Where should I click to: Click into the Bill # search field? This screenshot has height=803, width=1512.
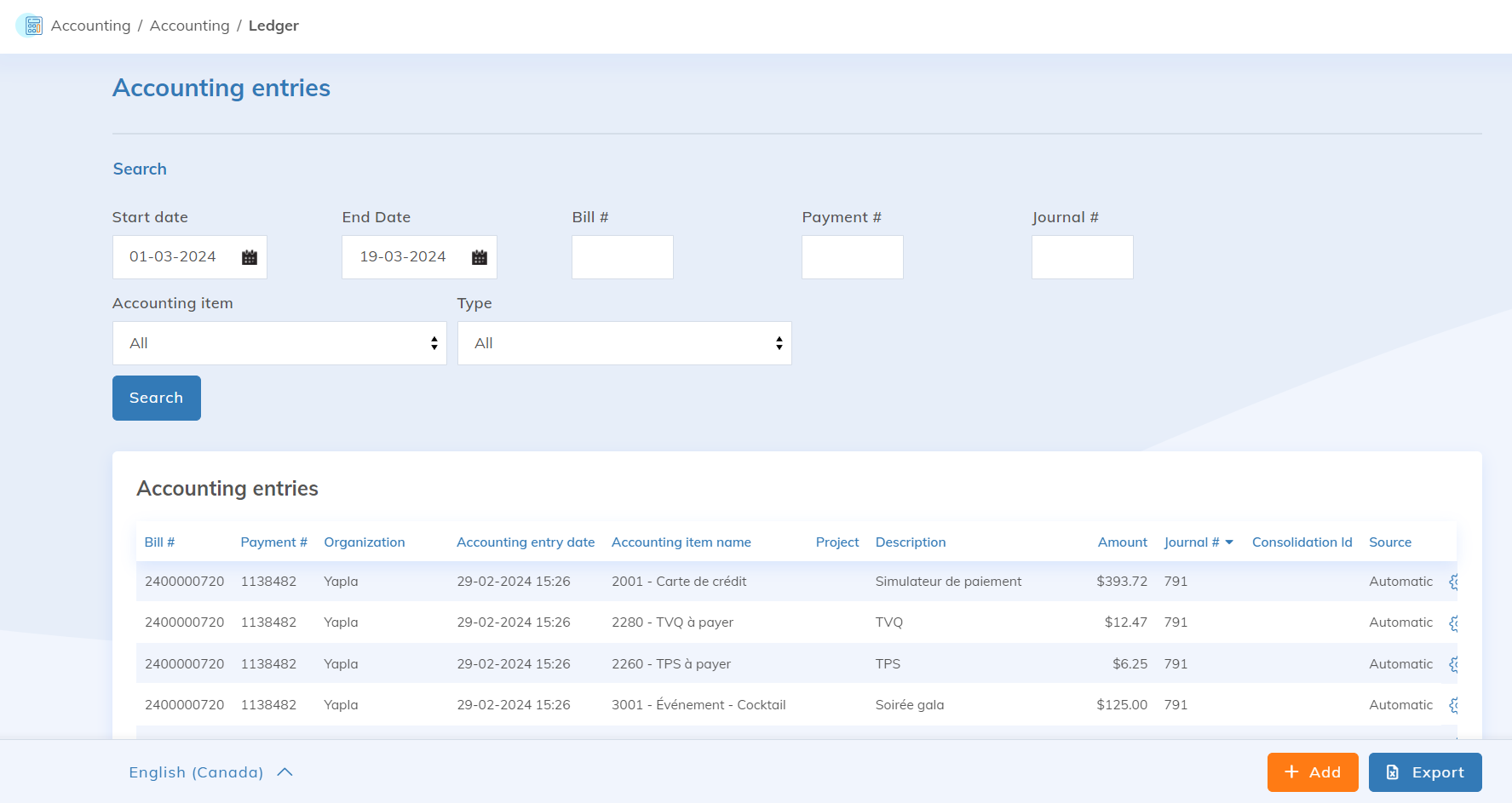[622, 257]
